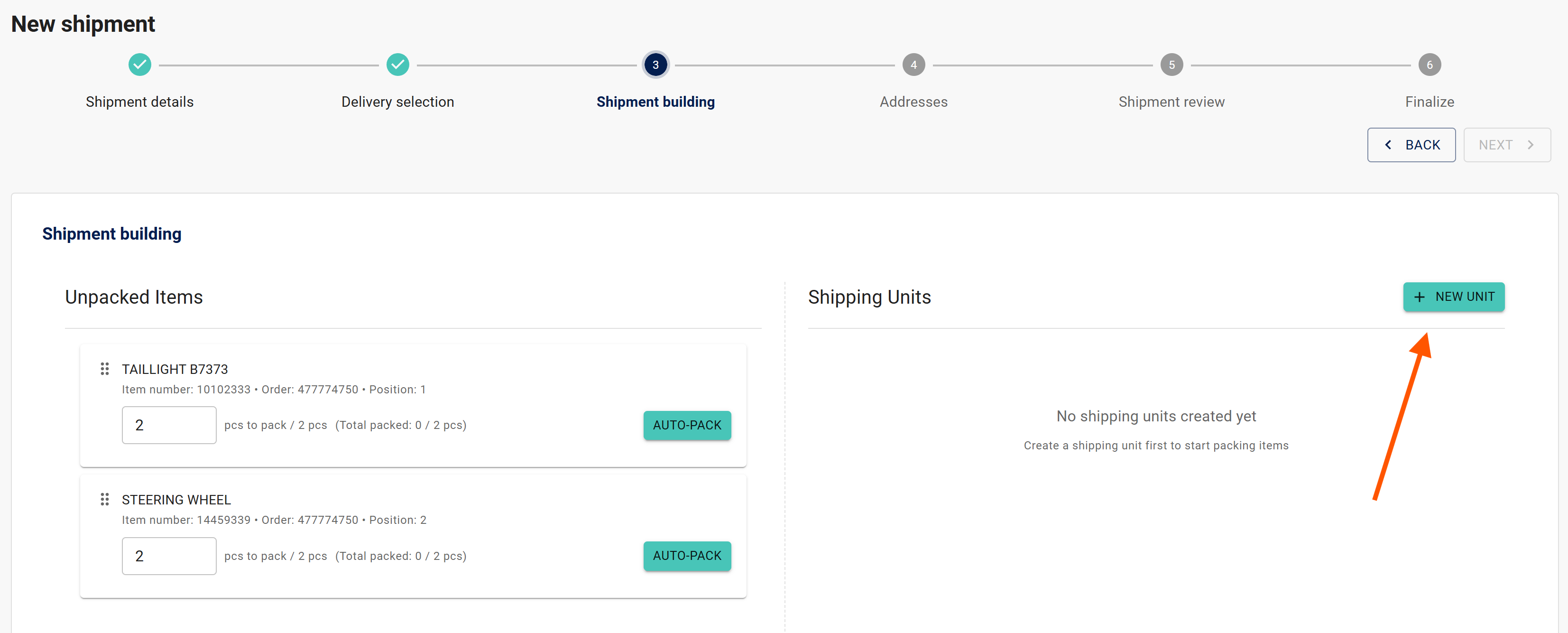Click step 5 circle for Shipment review

[x=1171, y=65]
